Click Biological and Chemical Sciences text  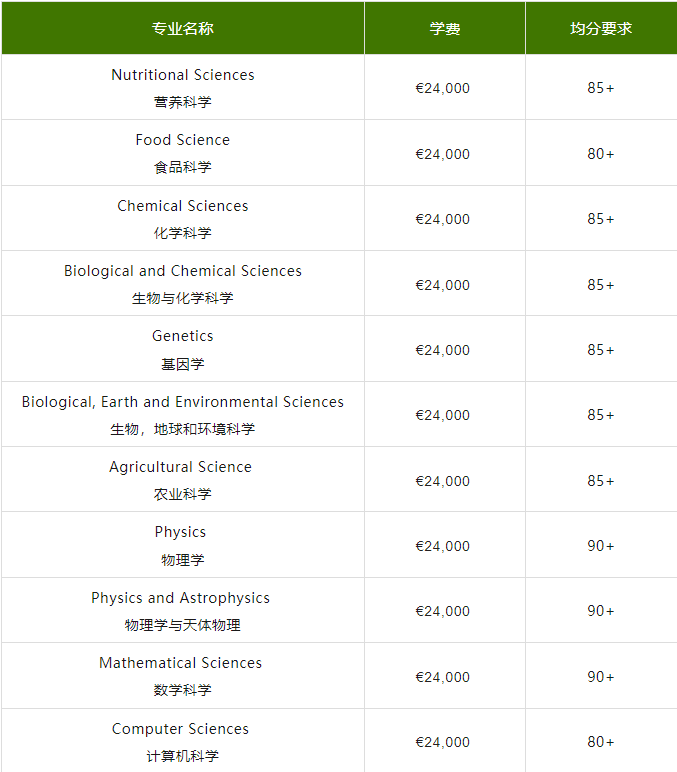183,271
